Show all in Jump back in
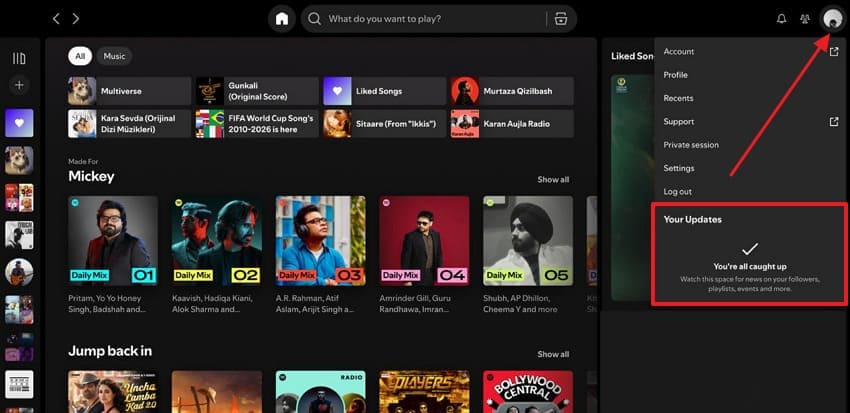 pos(553,354)
